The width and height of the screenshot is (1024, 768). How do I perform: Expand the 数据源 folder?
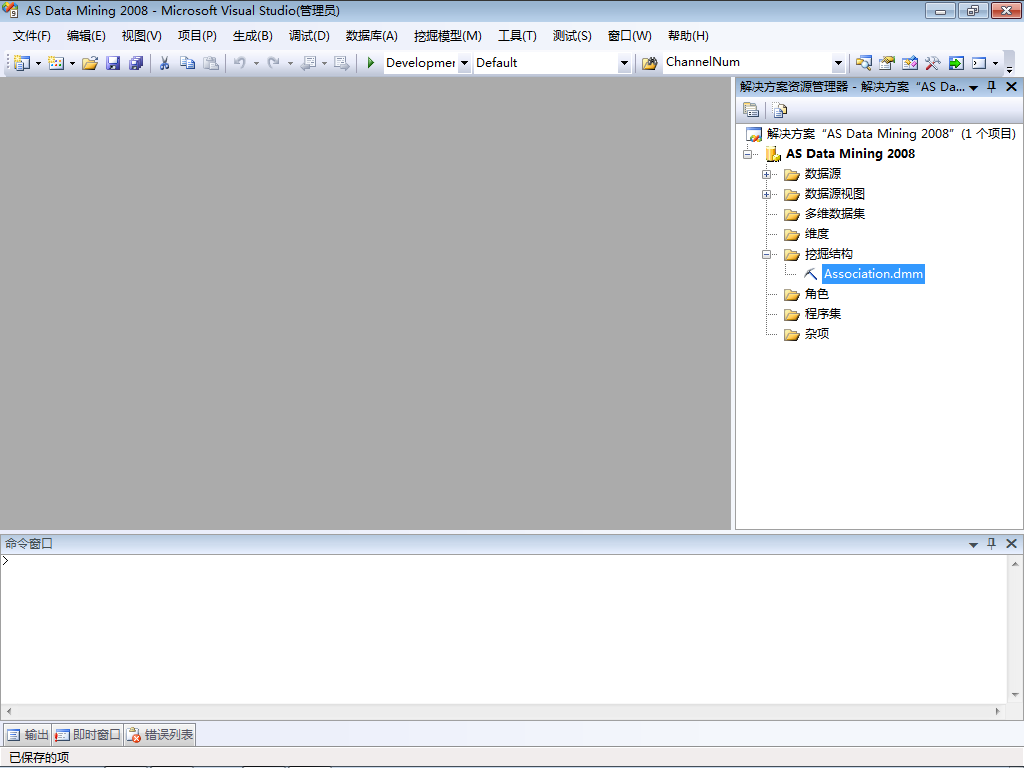767,174
